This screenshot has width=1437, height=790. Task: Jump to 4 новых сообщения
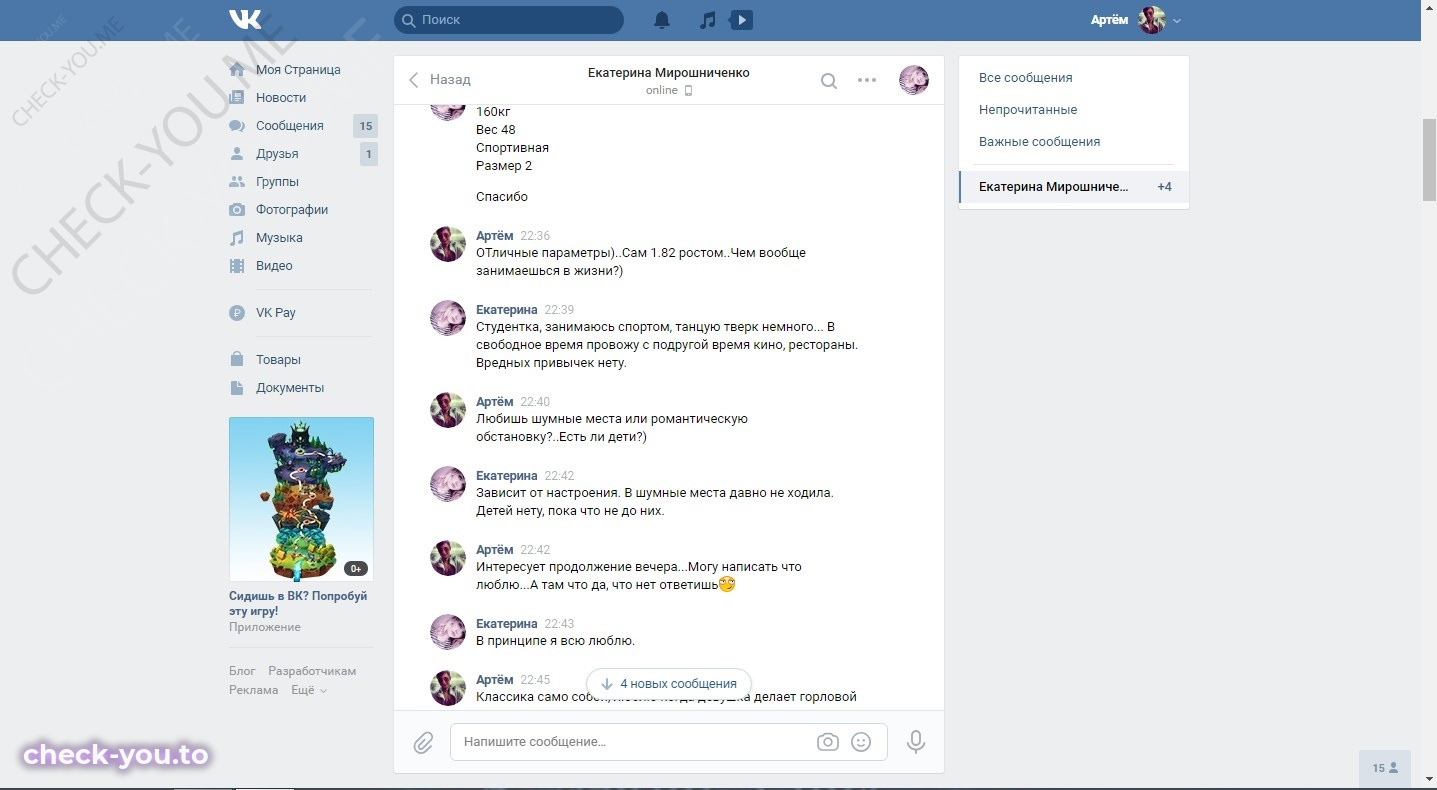pyautogui.click(x=668, y=684)
